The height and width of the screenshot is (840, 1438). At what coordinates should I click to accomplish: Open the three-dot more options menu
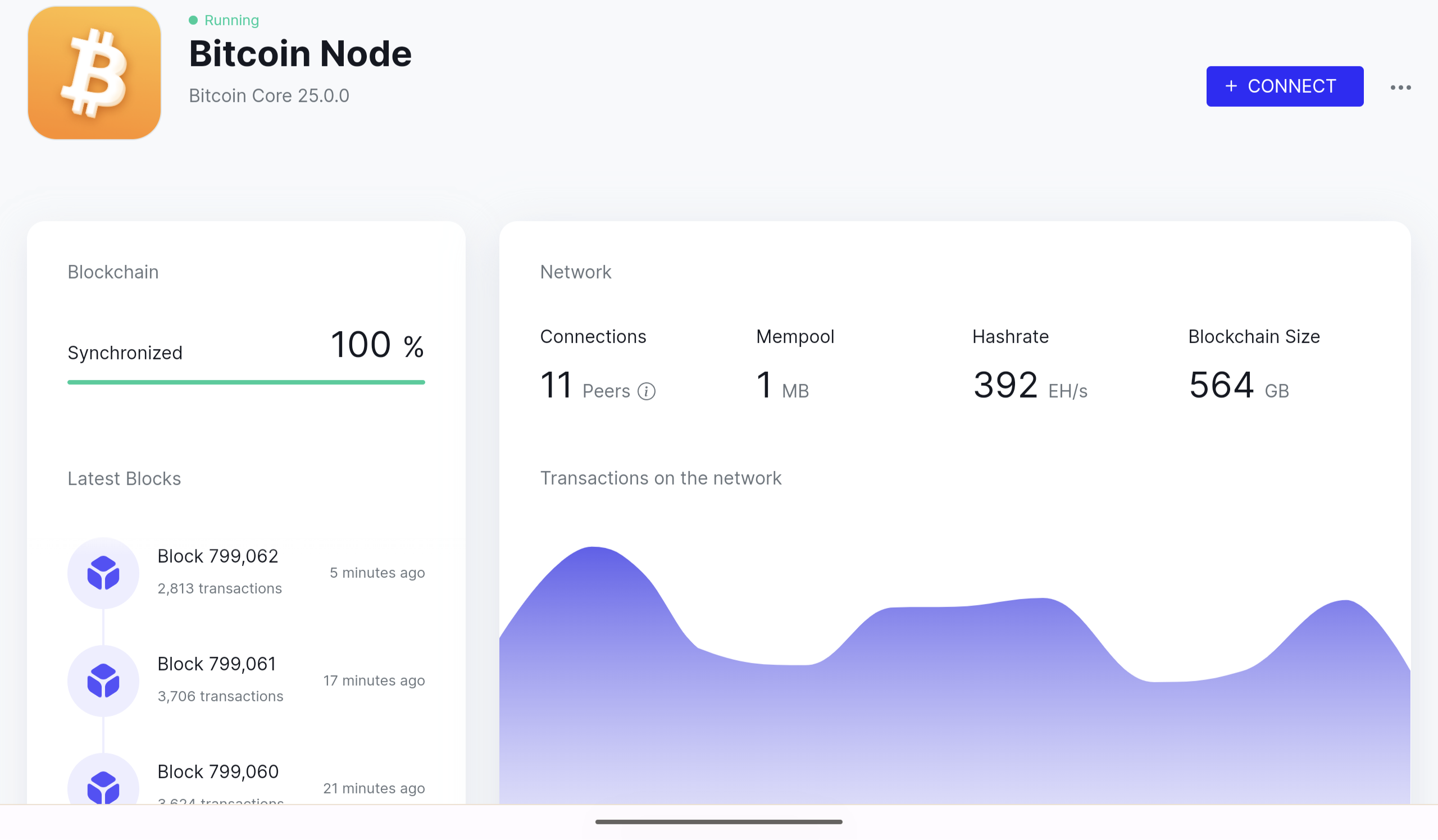coord(1400,87)
